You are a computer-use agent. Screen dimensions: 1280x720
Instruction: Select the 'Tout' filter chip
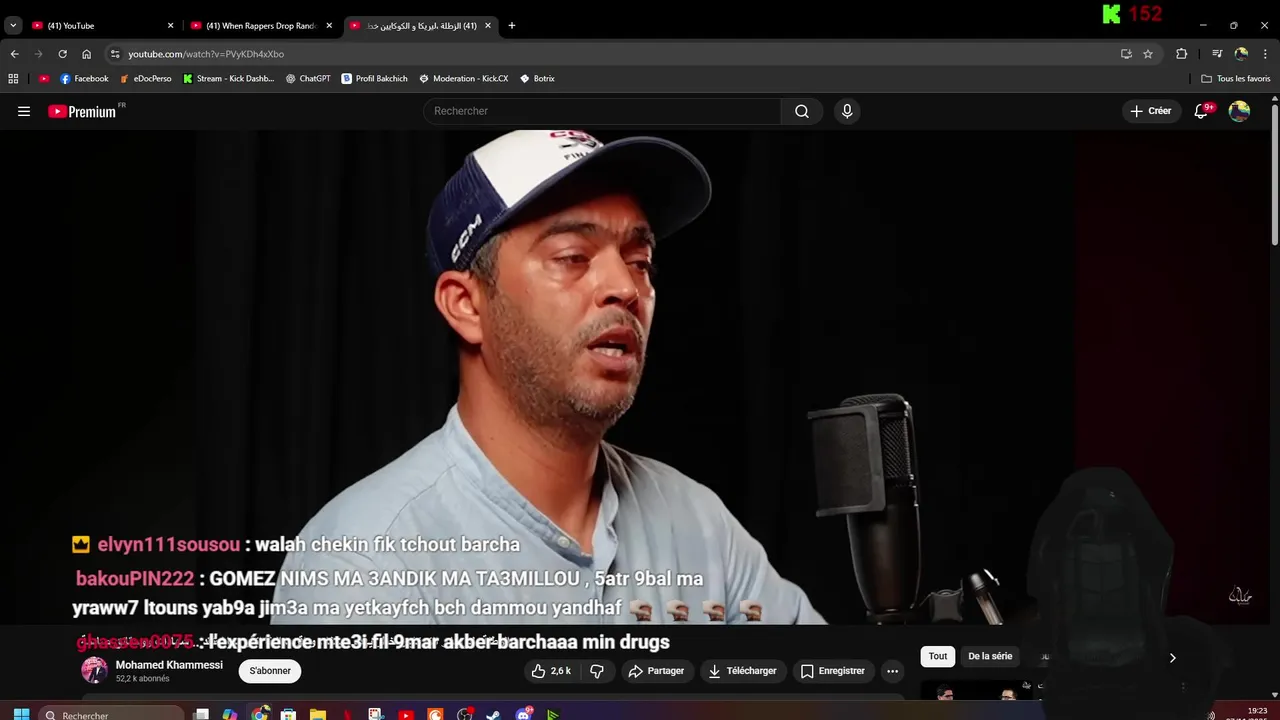click(x=938, y=657)
